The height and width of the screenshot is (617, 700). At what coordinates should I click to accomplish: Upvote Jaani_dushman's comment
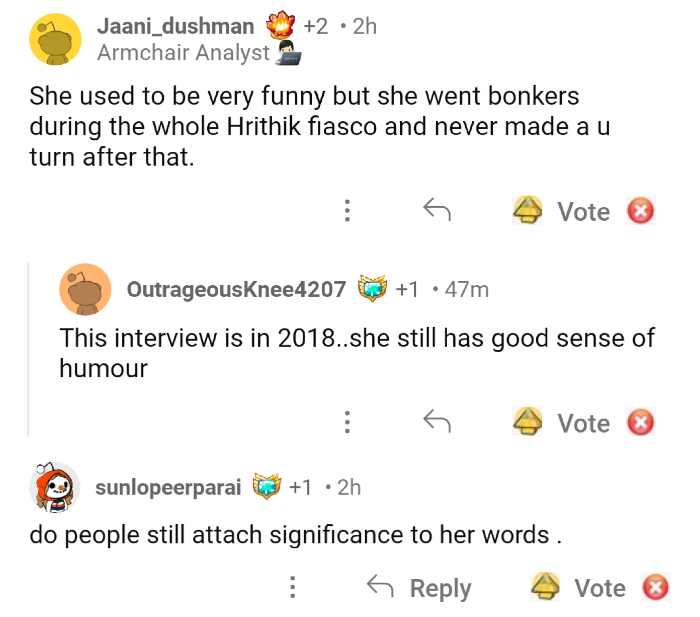click(x=529, y=211)
